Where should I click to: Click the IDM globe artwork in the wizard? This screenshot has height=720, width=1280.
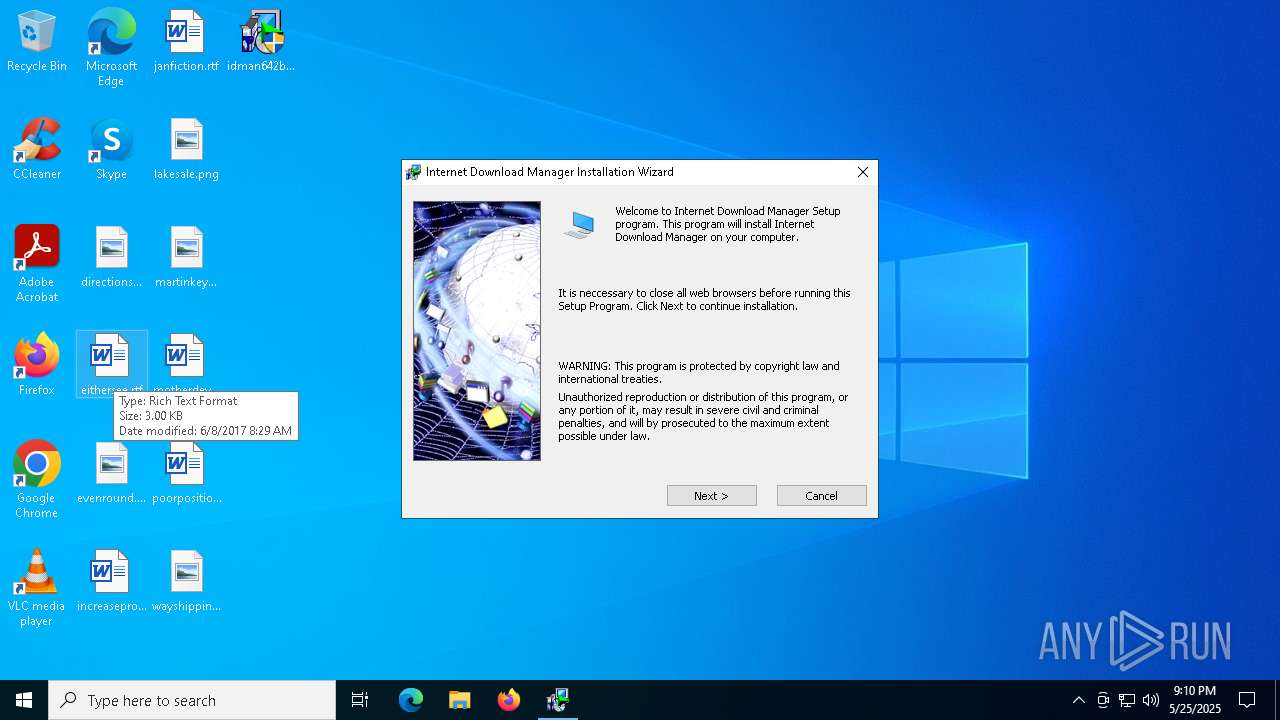pos(477,331)
